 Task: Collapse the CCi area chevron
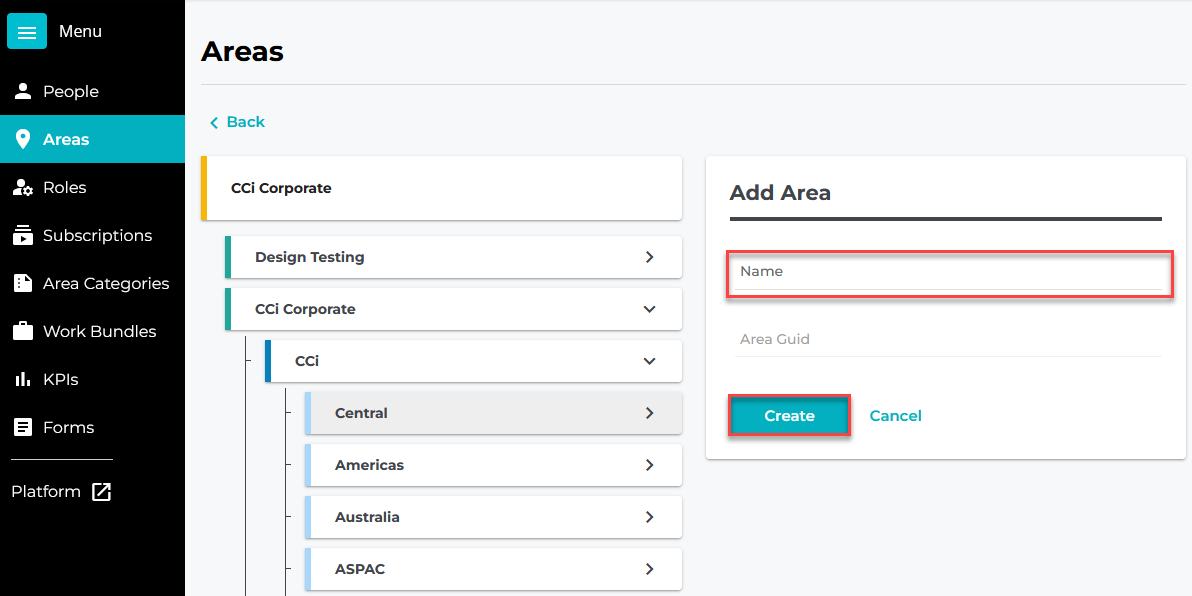[649, 361]
